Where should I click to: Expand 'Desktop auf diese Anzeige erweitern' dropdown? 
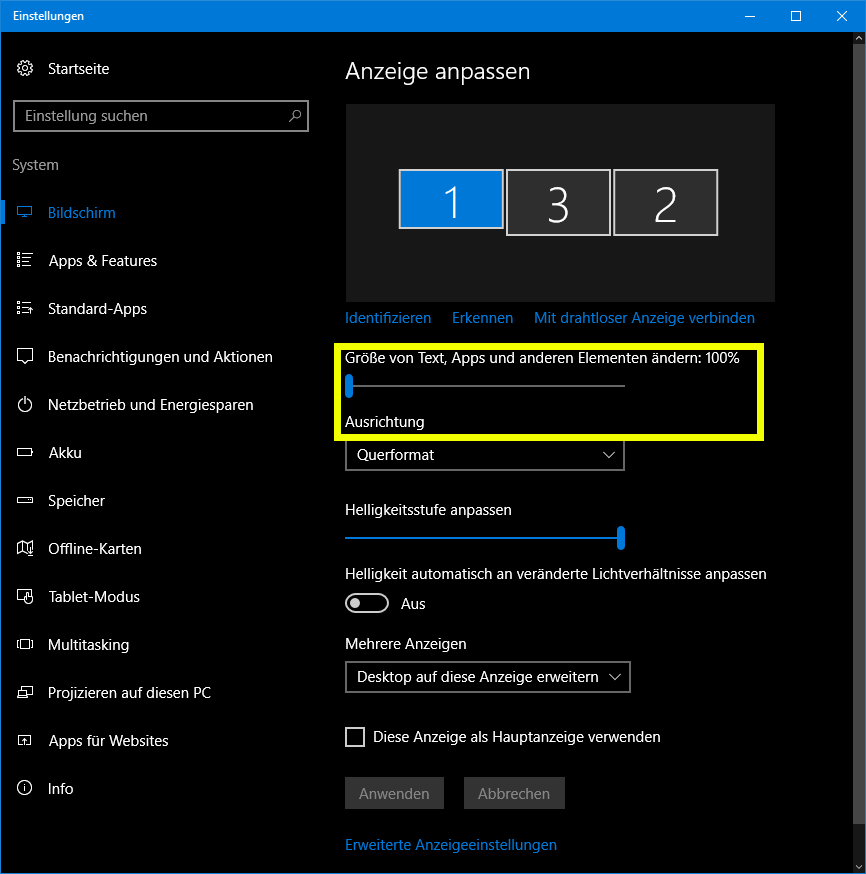point(487,677)
